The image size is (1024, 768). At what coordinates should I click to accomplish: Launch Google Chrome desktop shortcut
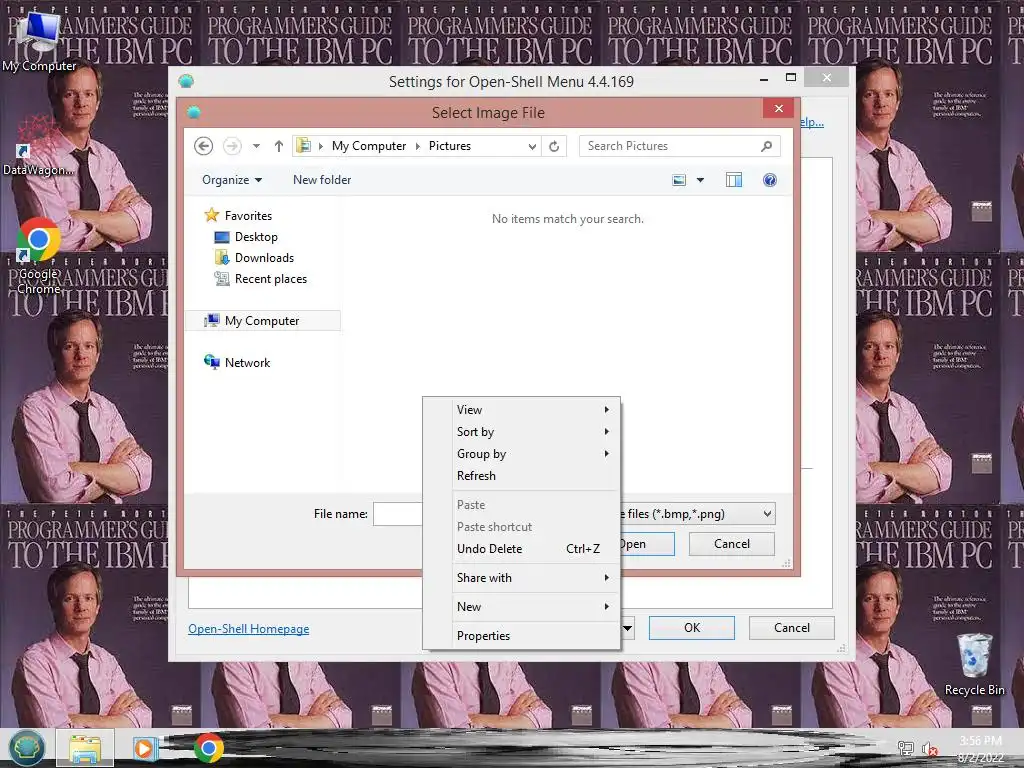tap(39, 257)
